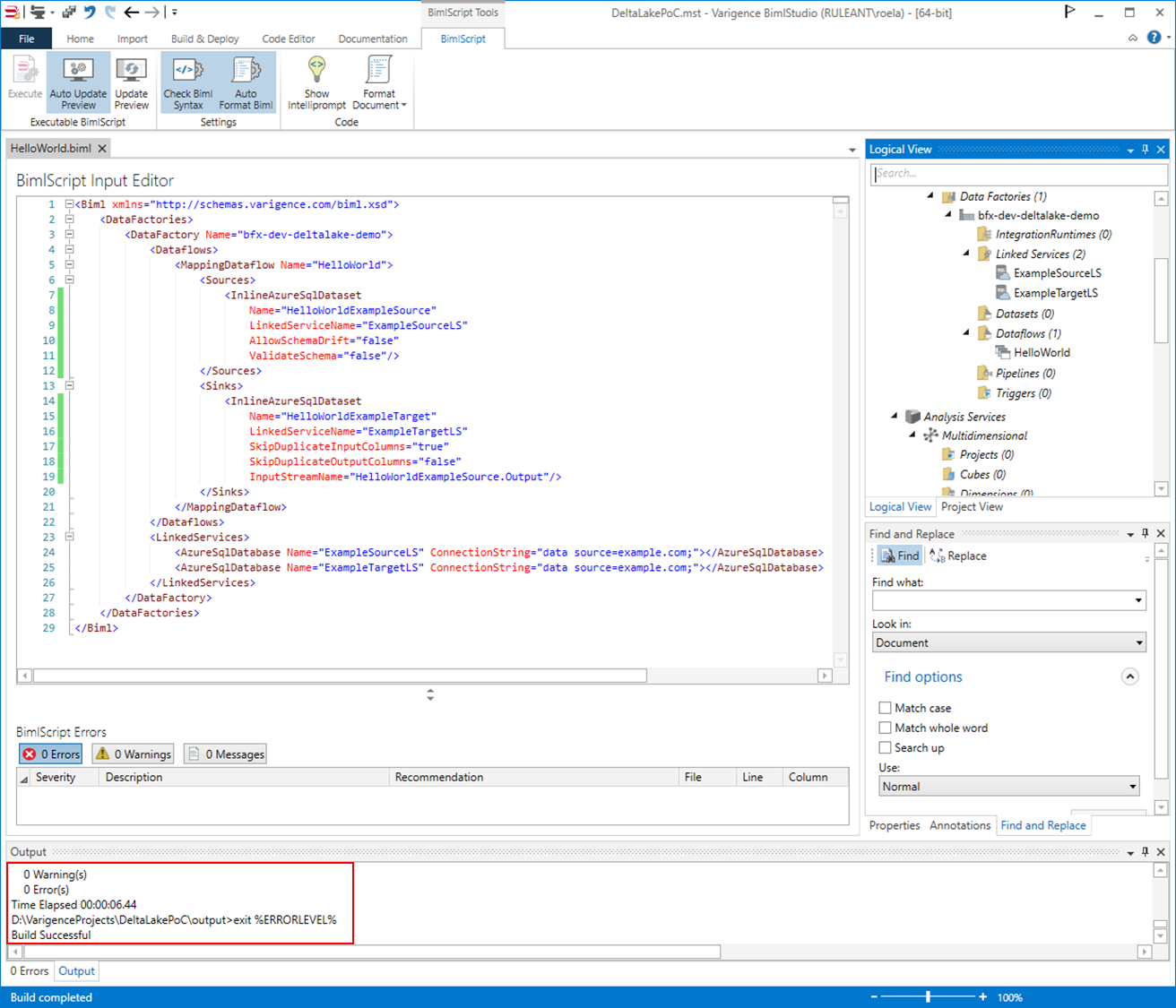Image resolution: width=1176 pixels, height=1008 pixels.
Task: Select ExampleTargetLS linked service
Action: click(1055, 293)
